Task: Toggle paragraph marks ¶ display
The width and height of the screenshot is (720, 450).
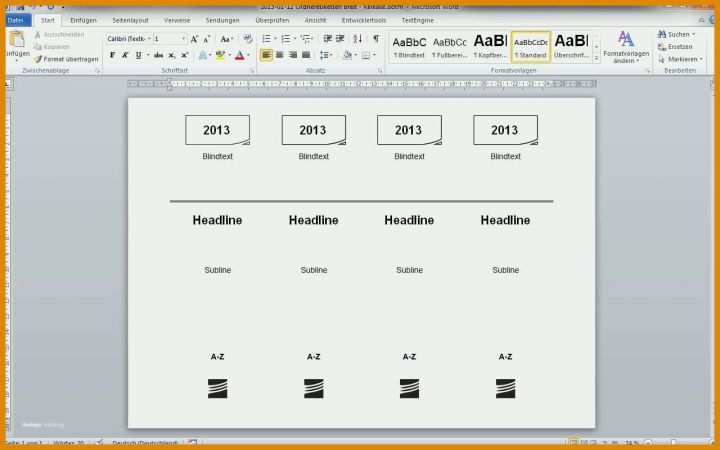Action: [376, 39]
